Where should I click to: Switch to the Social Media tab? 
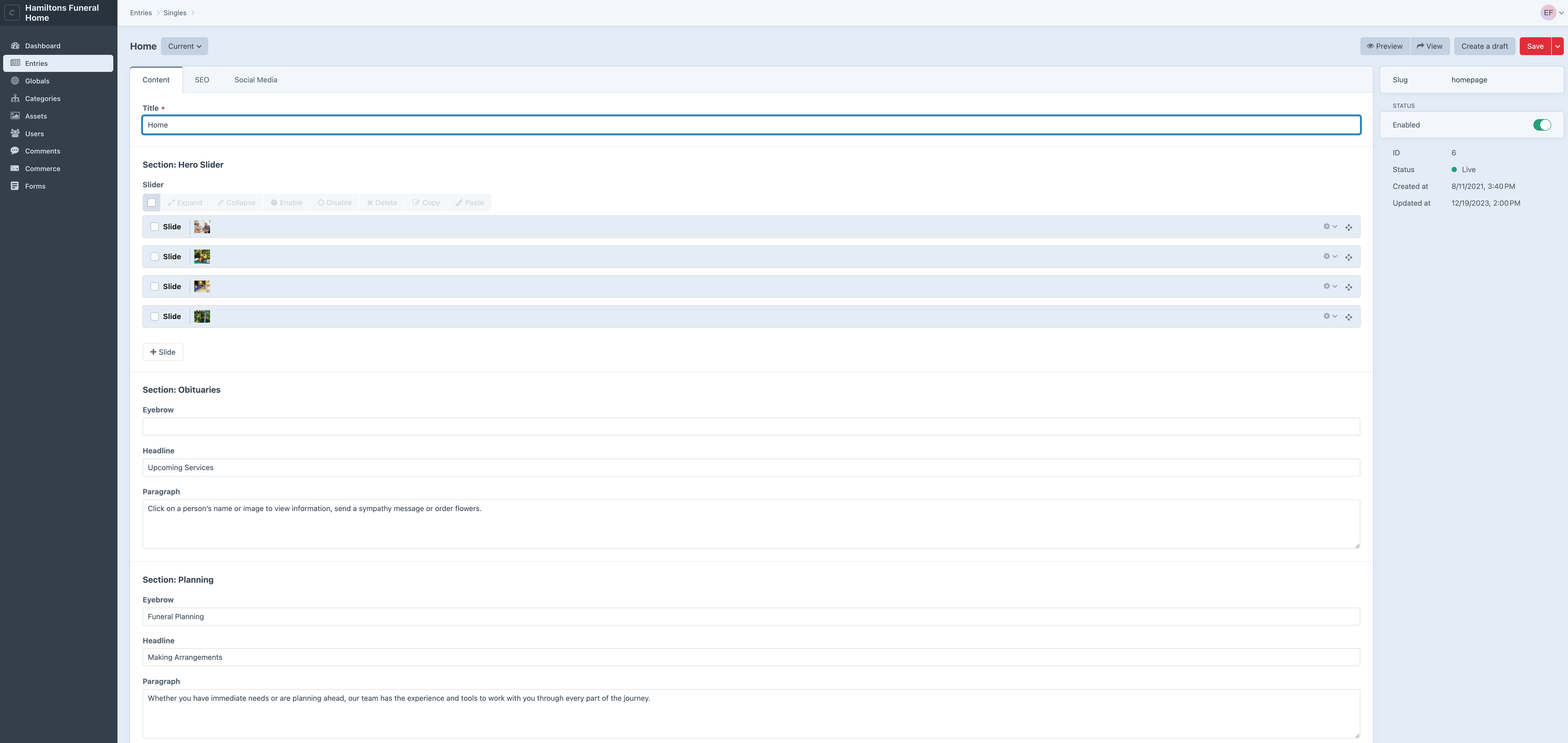(256, 80)
